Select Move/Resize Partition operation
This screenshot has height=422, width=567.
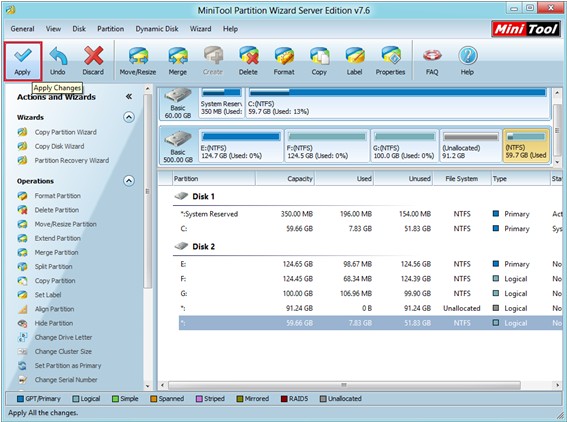point(65,224)
